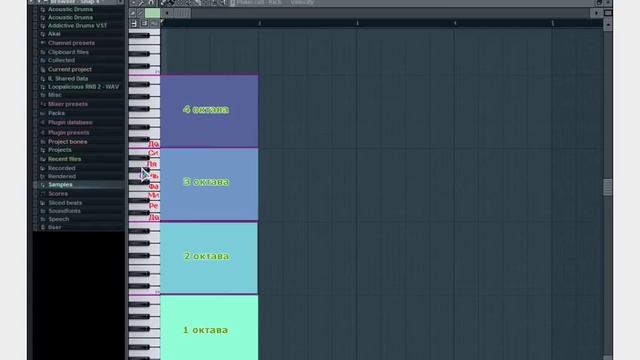Open the Recorded folder

(x=62, y=168)
